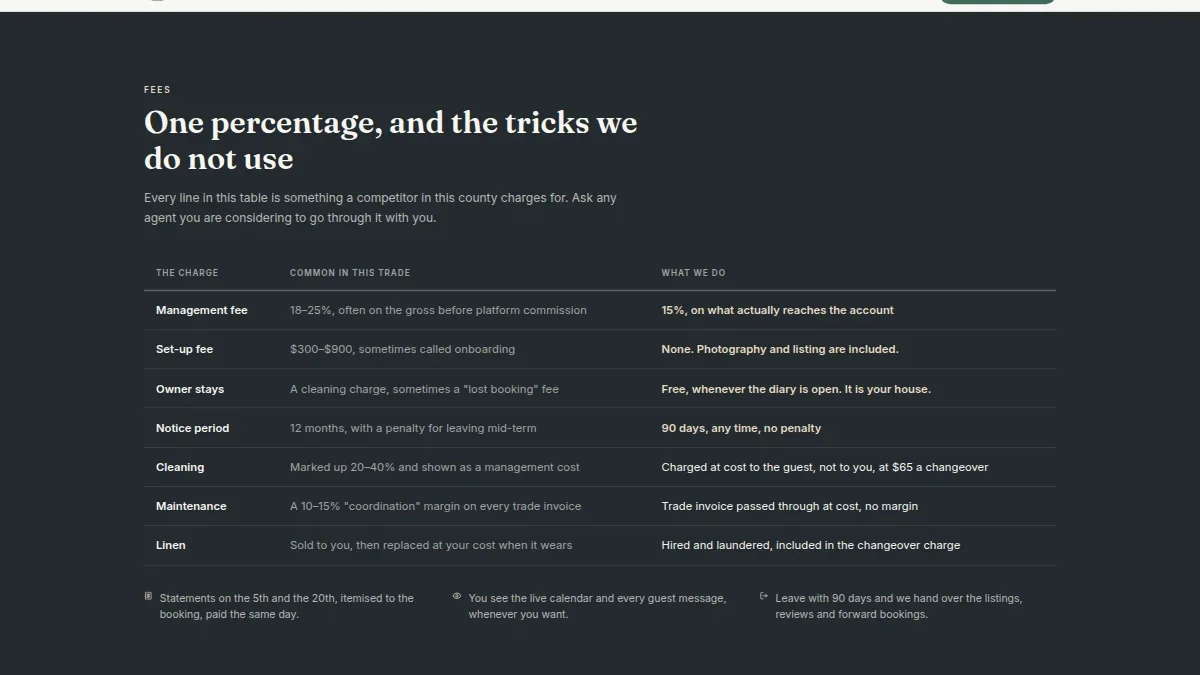Click the 'FEES' section label
This screenshot has width=1200, height=675.
pos(157,90)
